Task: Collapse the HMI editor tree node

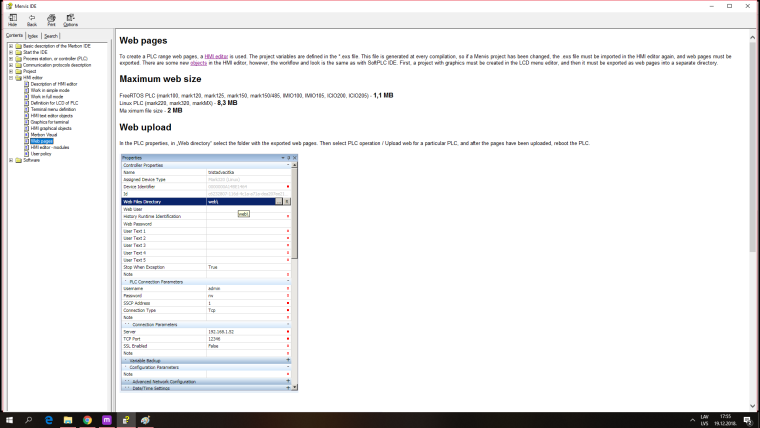Action: (x=11, y=78)
